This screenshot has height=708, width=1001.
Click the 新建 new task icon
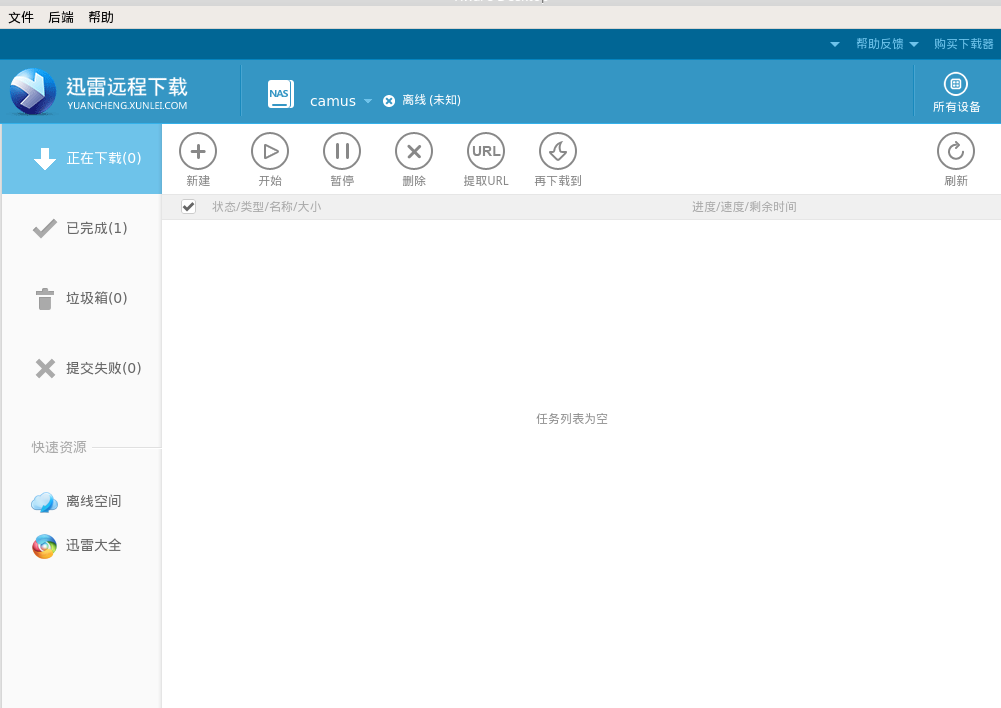198,151
